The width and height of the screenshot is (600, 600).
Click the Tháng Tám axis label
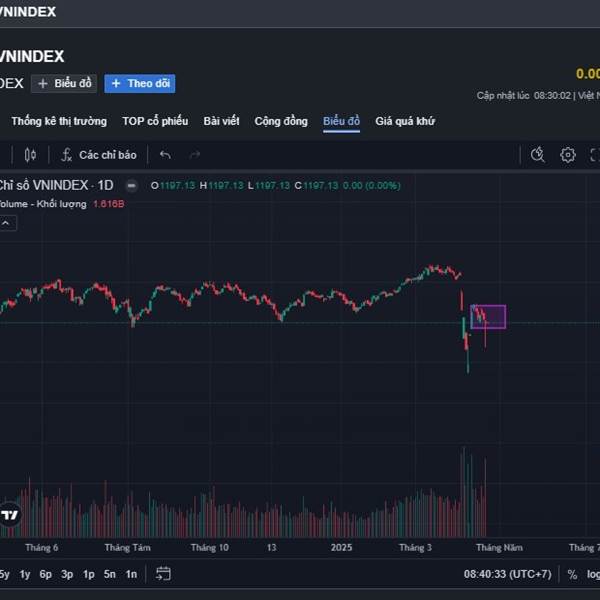coord(127,548)
